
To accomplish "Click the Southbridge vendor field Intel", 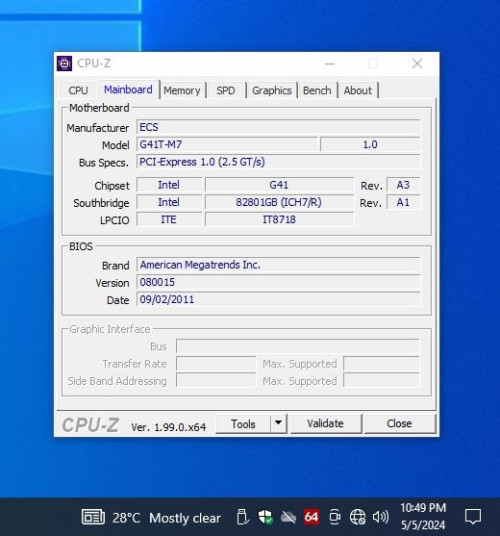I will coord(169,202).
